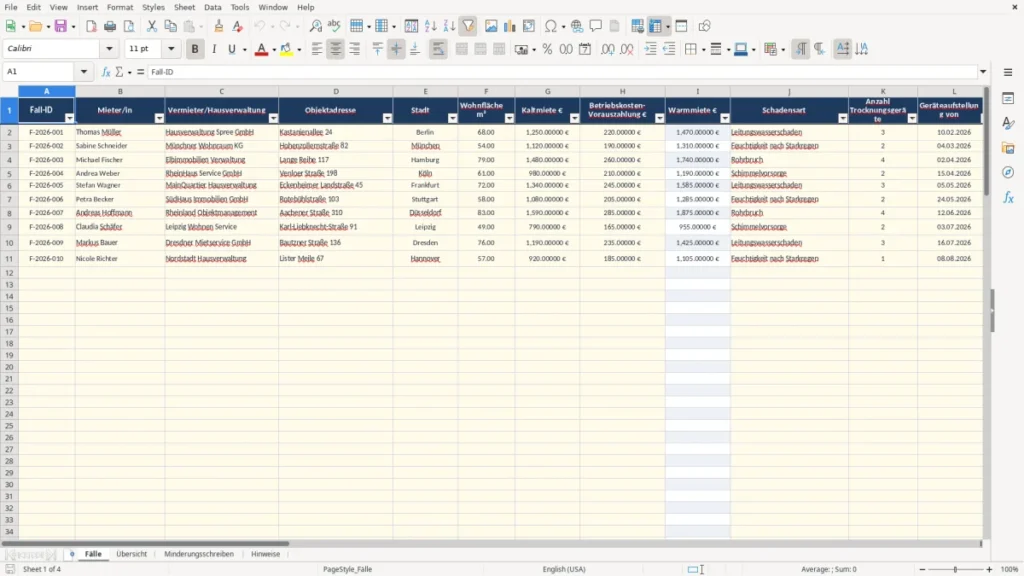
Task: Open the sidebar settings menu
Action: pos(1008,72)
